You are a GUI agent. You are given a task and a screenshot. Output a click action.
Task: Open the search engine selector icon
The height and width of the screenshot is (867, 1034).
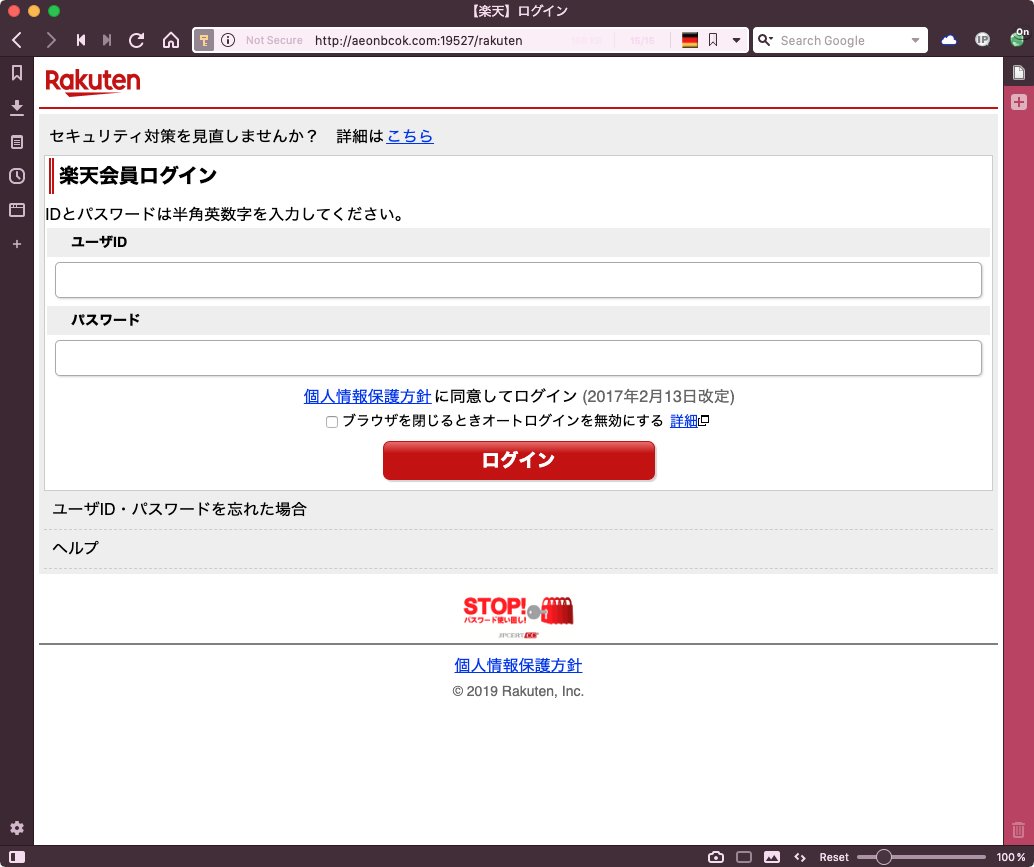coord(765,40)
